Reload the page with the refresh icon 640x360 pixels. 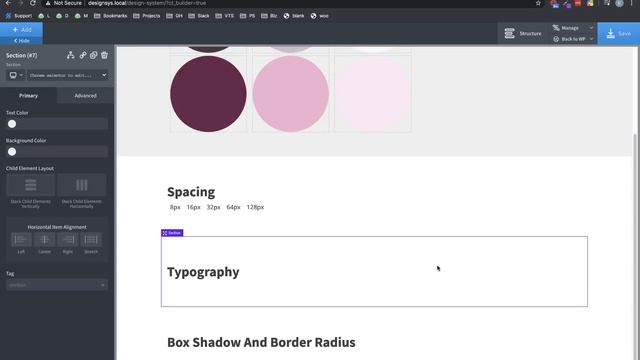pos(33,3)
